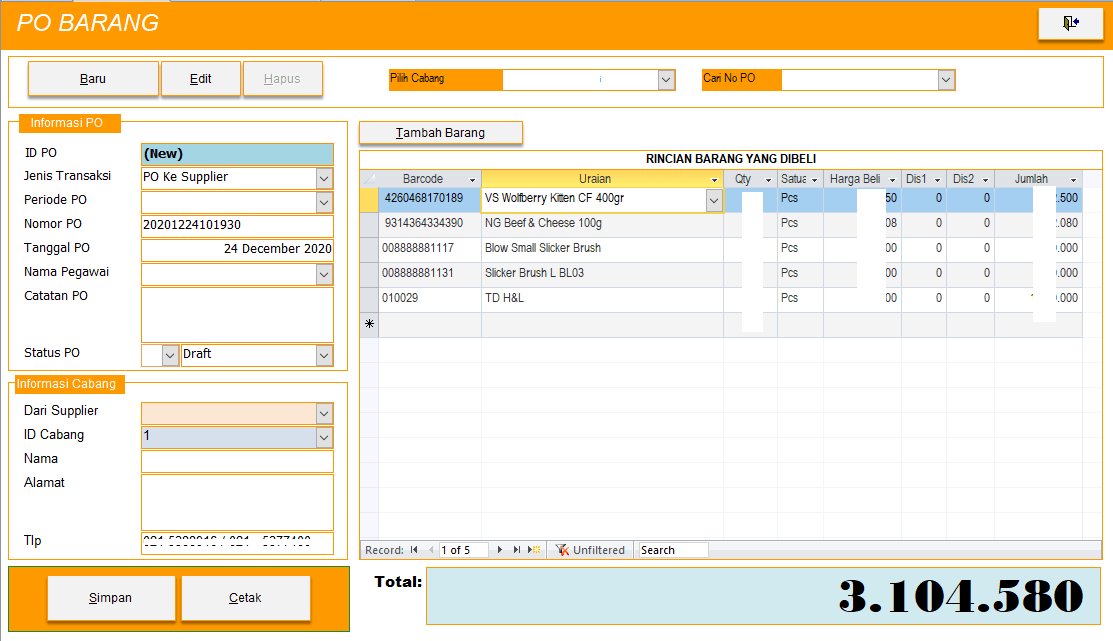Click the exit door icon button

1070,24
